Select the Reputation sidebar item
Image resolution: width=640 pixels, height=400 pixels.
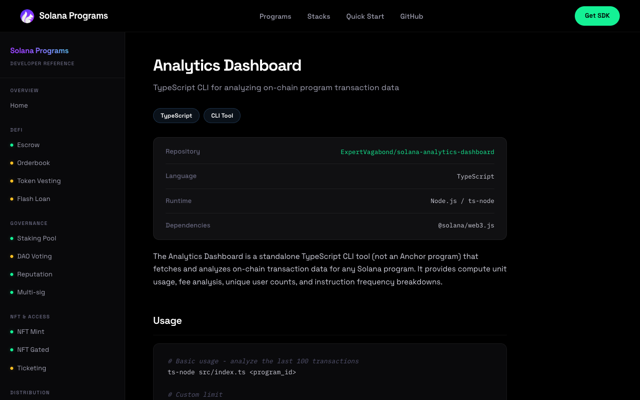[x=35, y=274]
